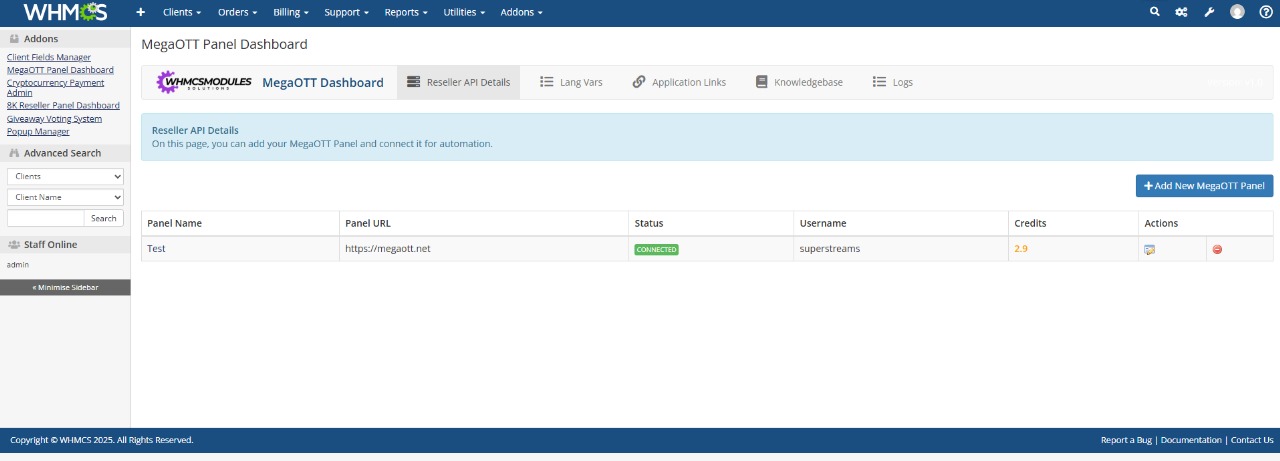
Task: Switch to the Lang Vars tab
Action: [x=571, y=82]
